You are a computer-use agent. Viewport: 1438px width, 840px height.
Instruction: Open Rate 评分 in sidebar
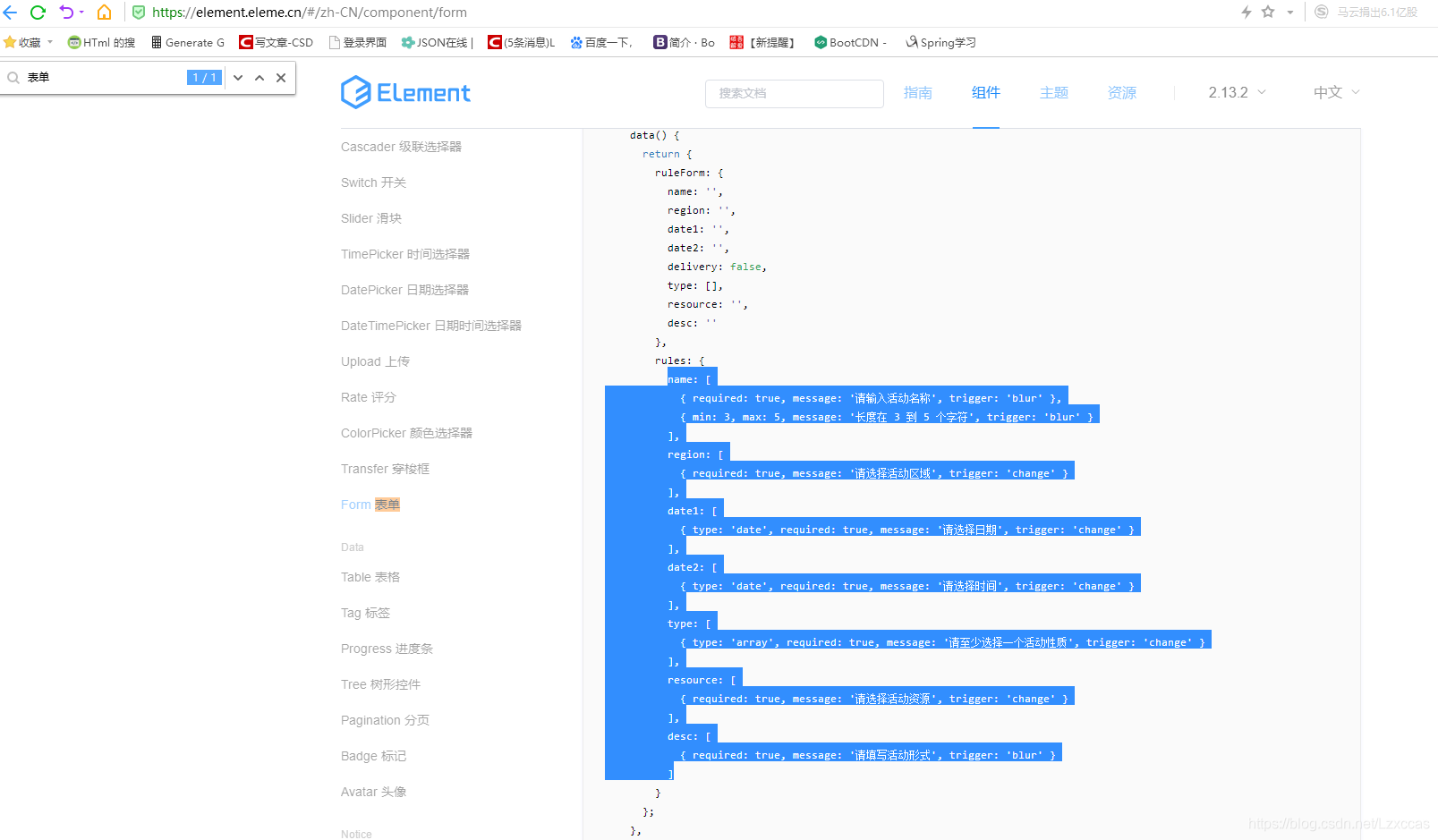point(368,397)
